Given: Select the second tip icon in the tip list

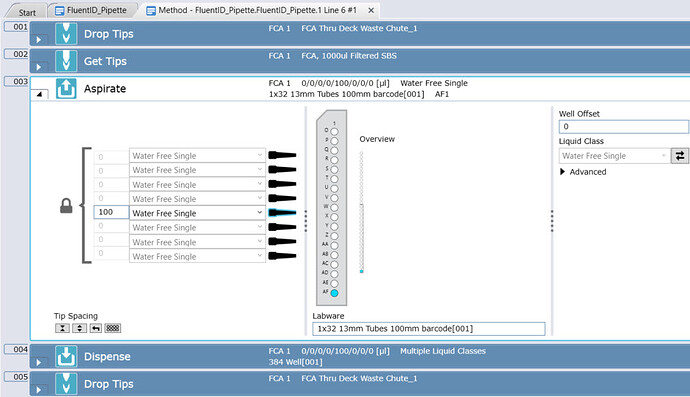Looking at the screenshot, I should [x=282, y=169].
